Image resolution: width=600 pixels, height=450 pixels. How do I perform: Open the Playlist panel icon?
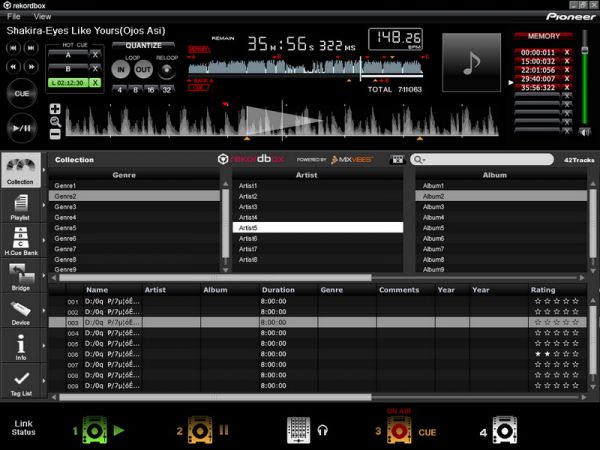21,204
